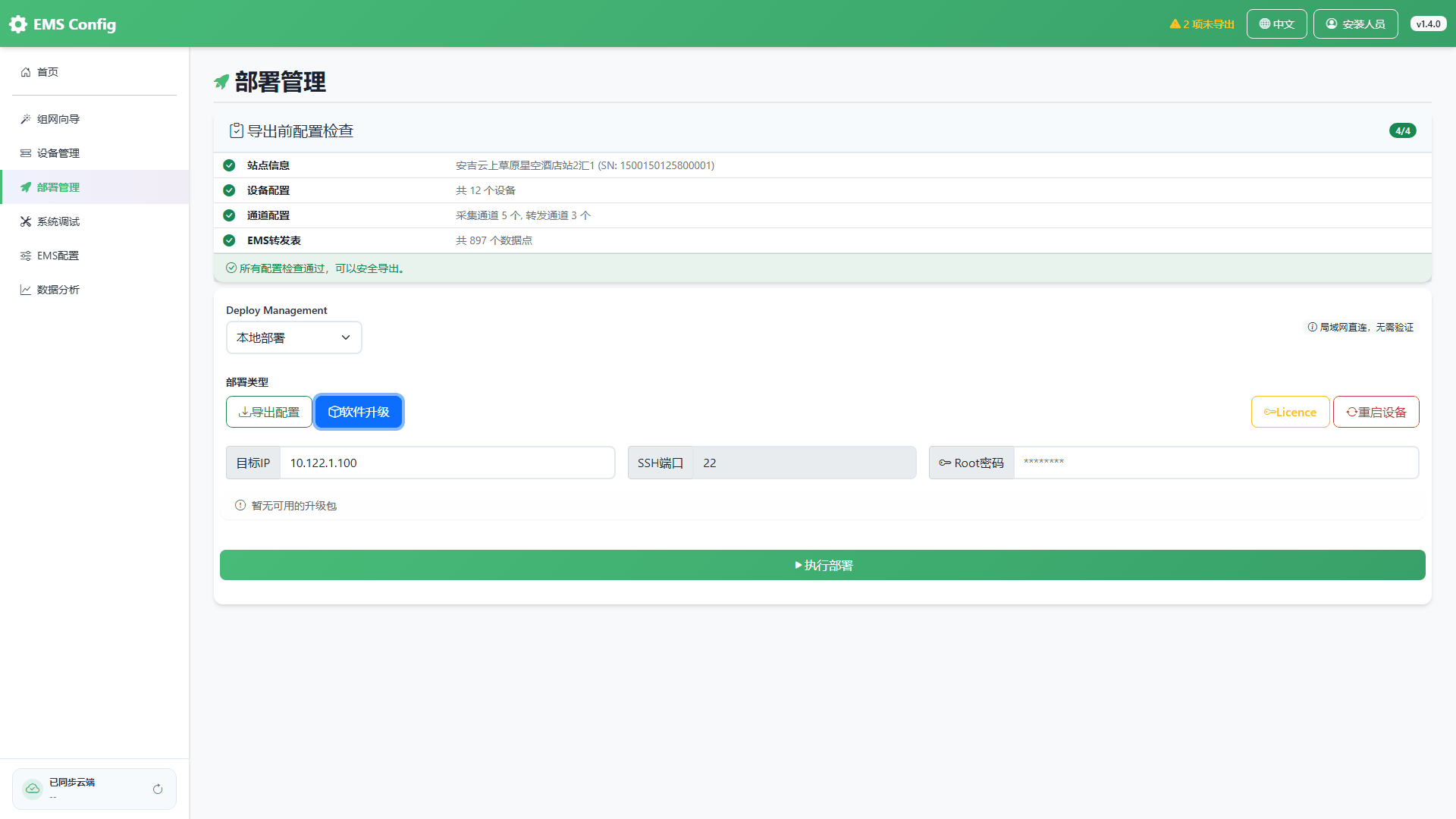Click the 执行部署 button
The height and width of the screenshot is (819, 1456).
coord(823,565)
